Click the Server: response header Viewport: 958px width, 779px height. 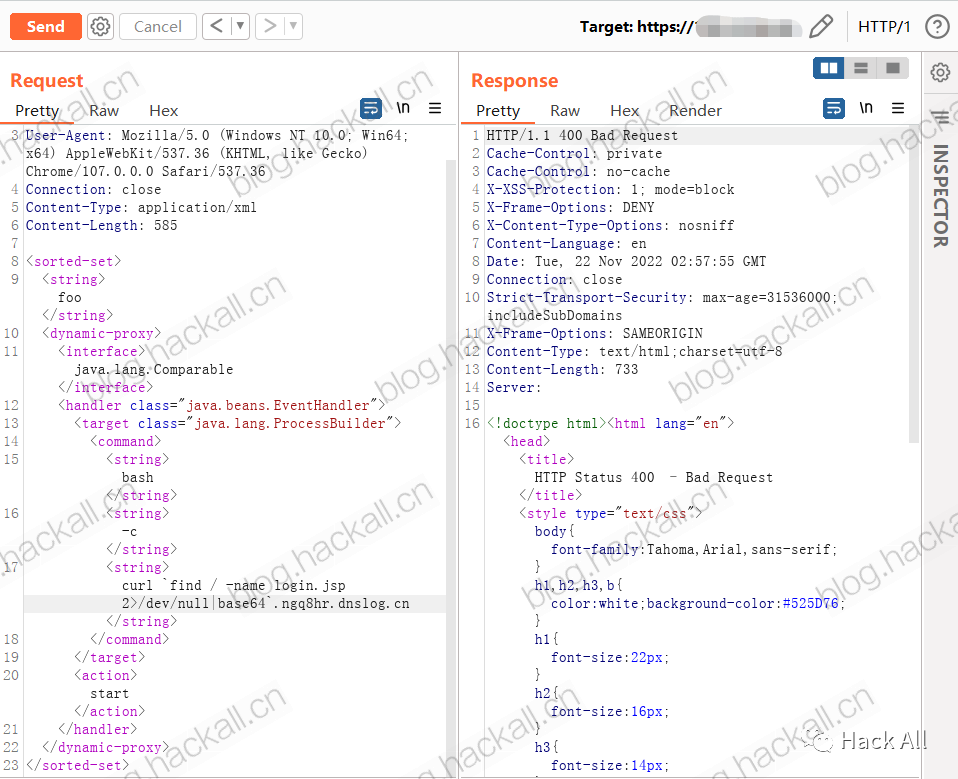coord(514,387)
